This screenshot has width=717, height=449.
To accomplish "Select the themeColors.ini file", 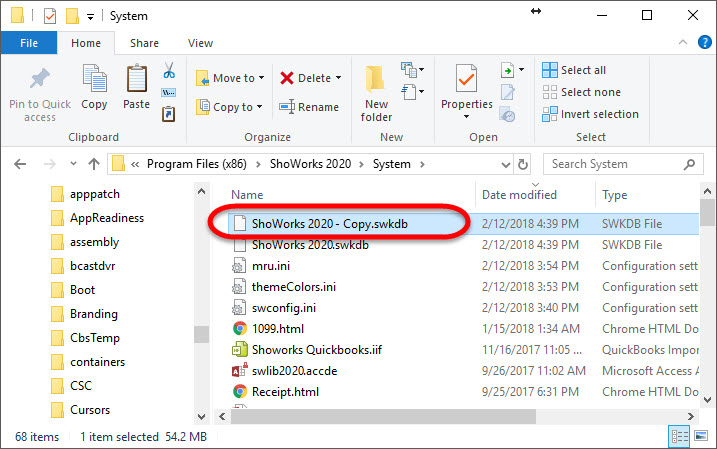I will [x=294, y=287].
